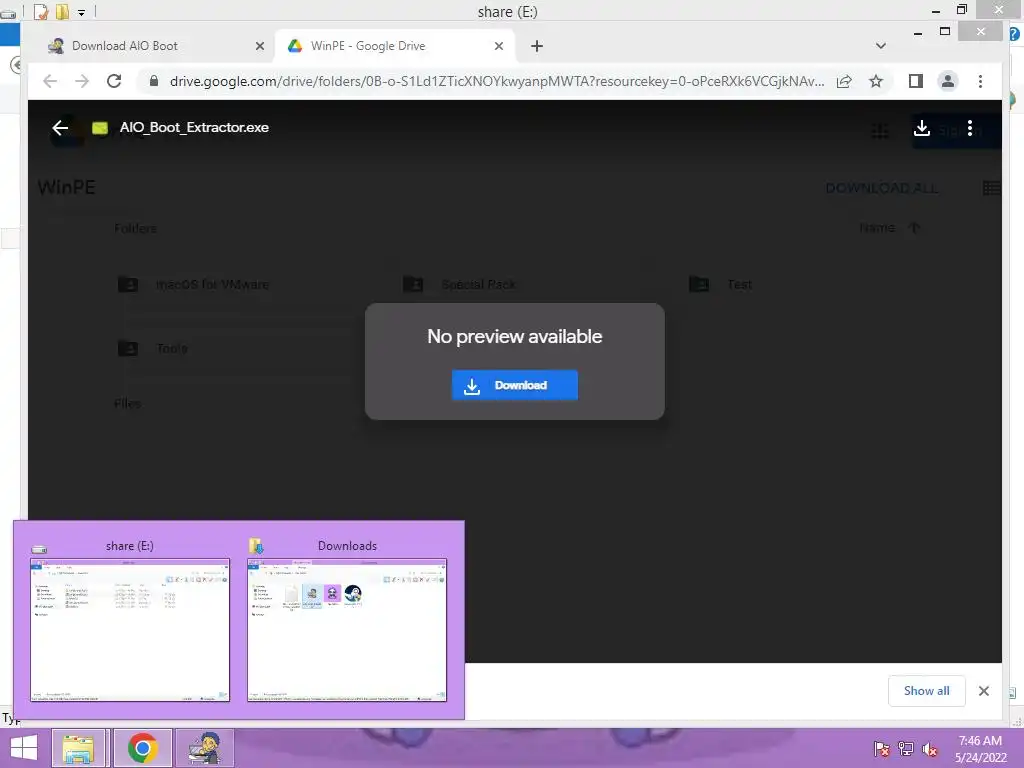Open the Google apps grid icon

880,131
